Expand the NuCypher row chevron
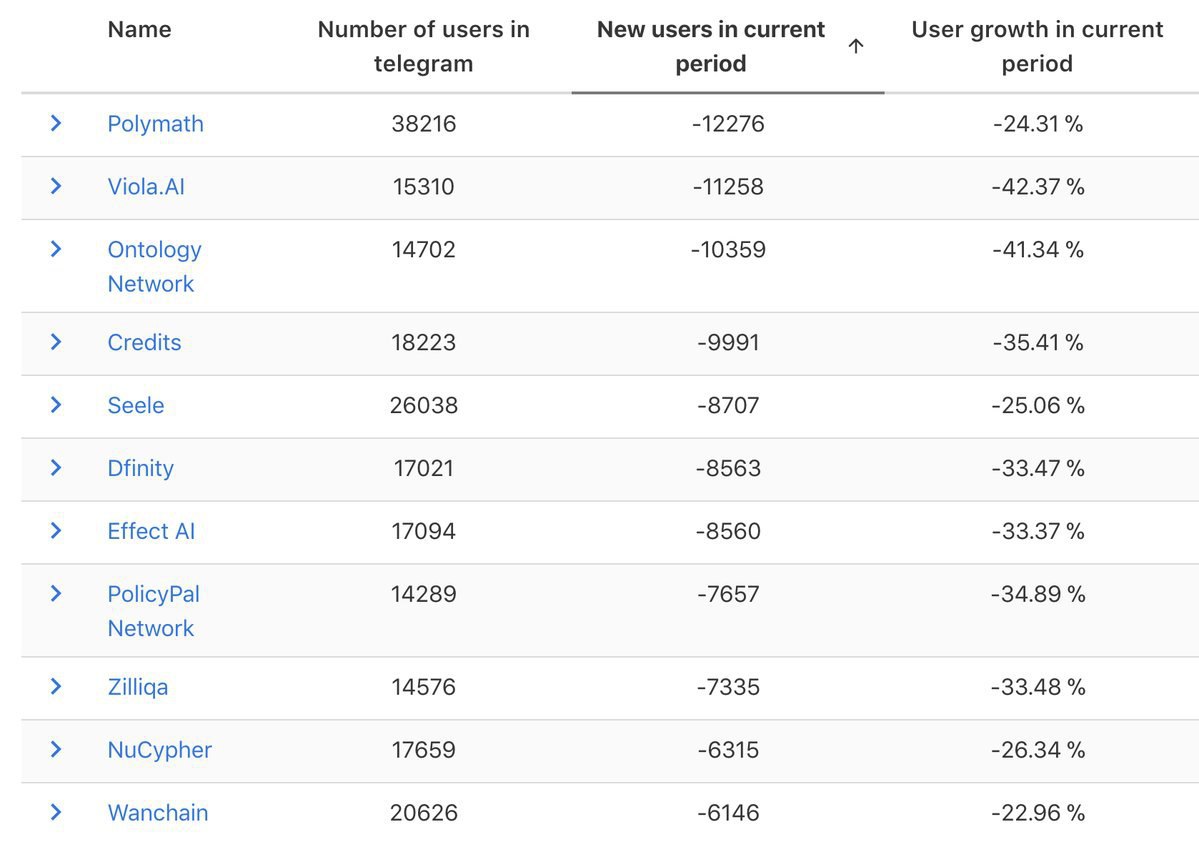1199x842 pixels. pyautogui.click(x=56, y=749)
